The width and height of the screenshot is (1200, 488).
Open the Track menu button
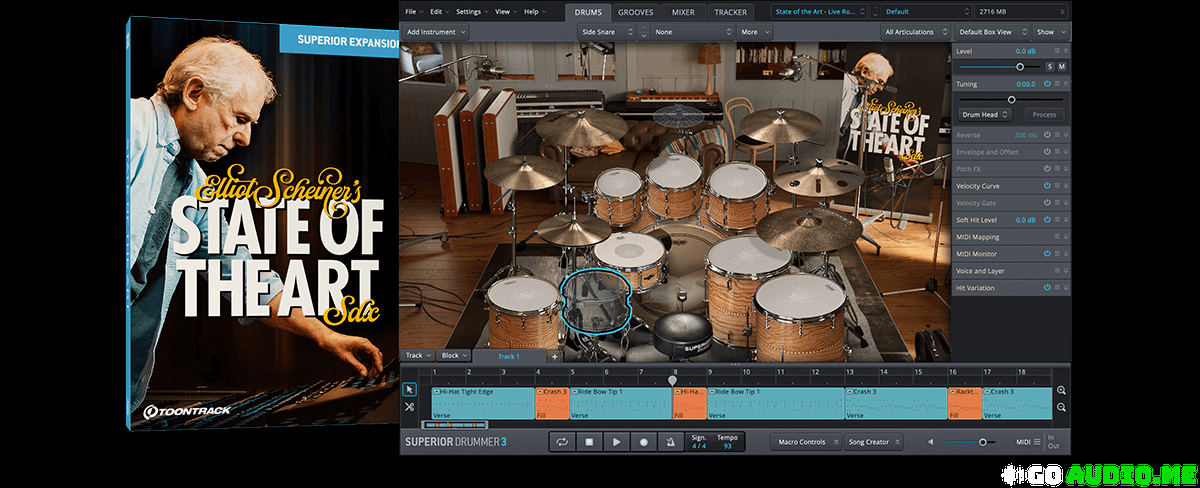418,356
